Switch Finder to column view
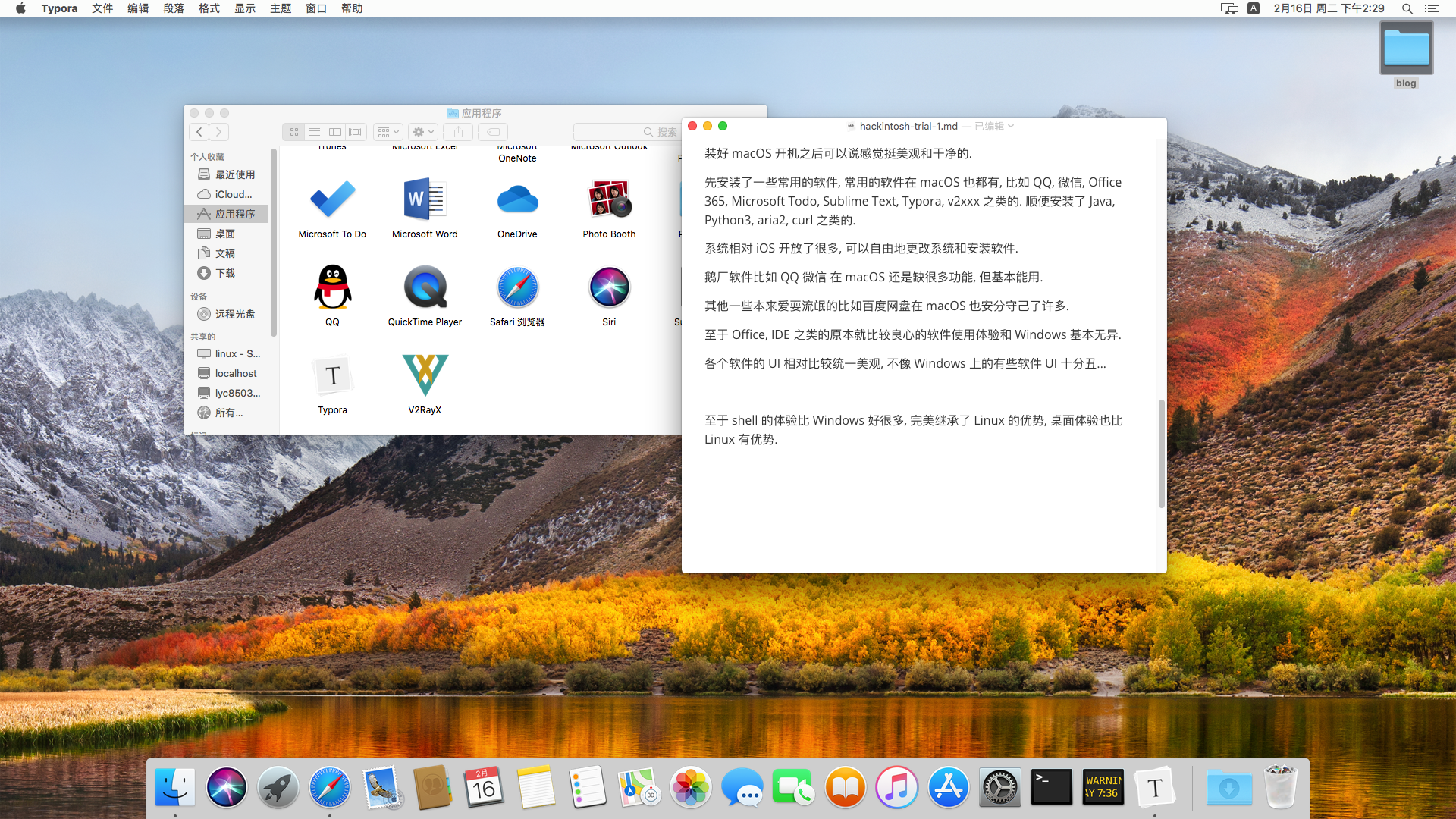 tap(334, 131)
